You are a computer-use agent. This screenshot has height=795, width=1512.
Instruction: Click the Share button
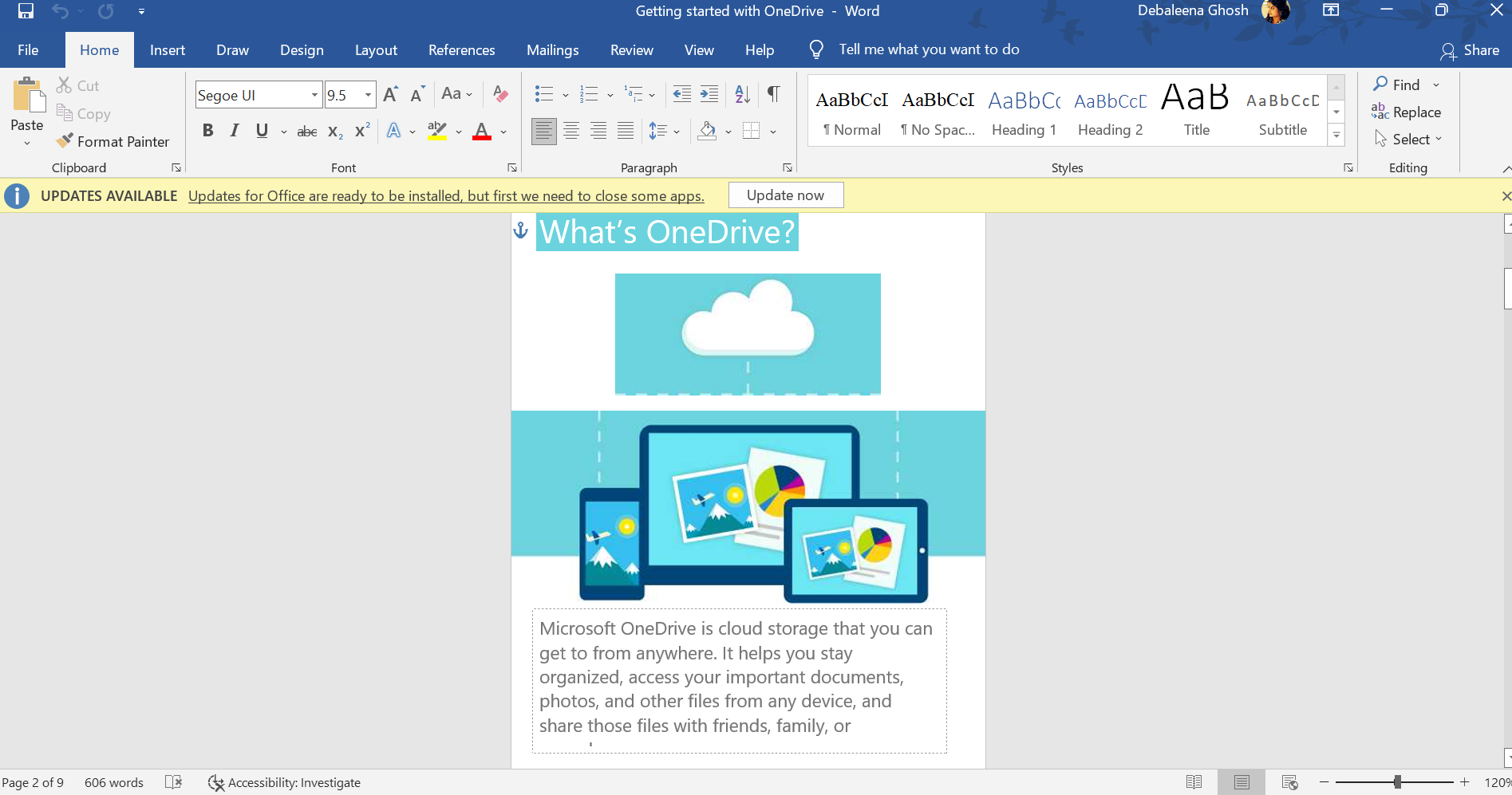(x=1470, y=50)
